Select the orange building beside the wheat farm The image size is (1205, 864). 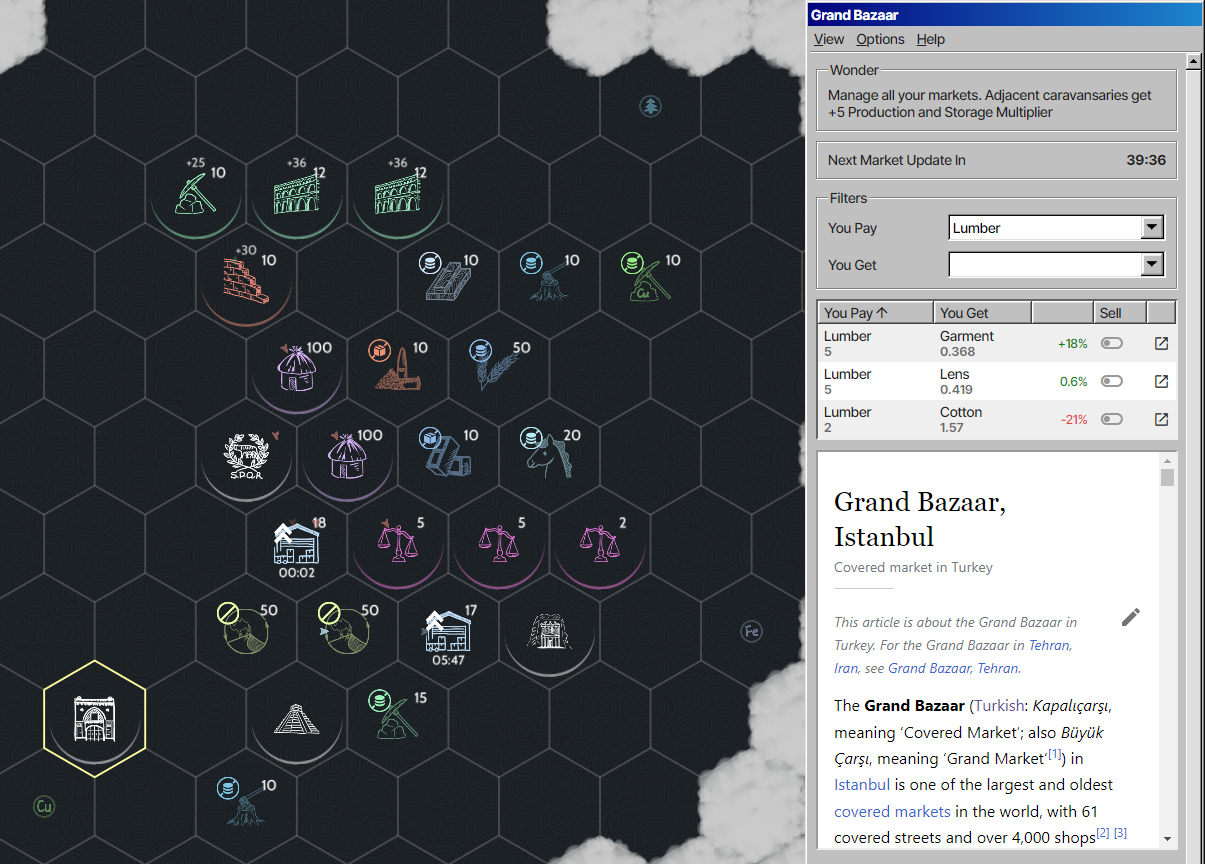[x=398, y=365]
